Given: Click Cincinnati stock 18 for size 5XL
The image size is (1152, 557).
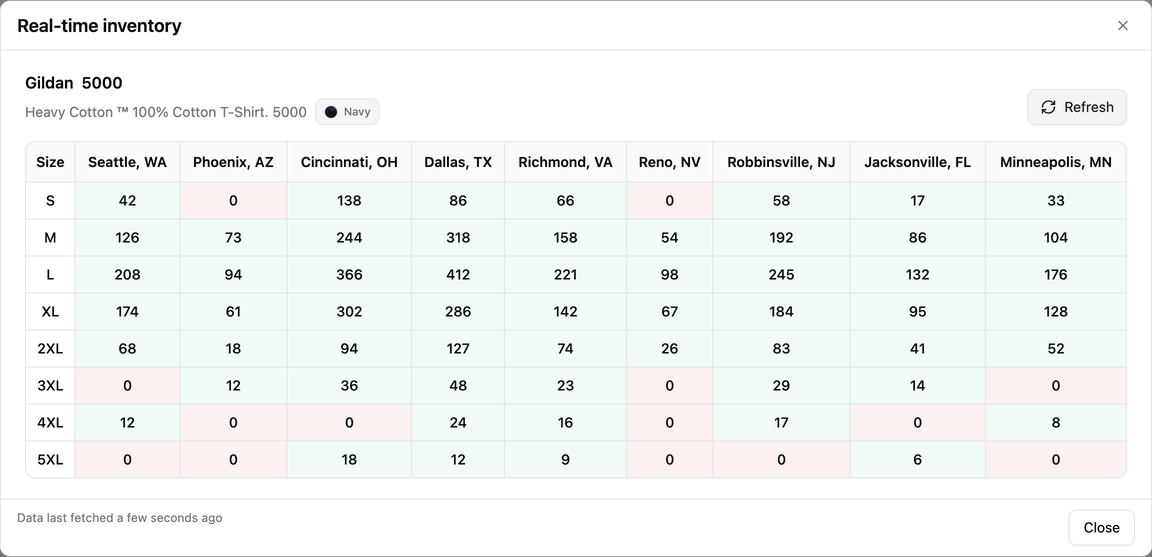Looking at the screenshot, I should point(349,460).
